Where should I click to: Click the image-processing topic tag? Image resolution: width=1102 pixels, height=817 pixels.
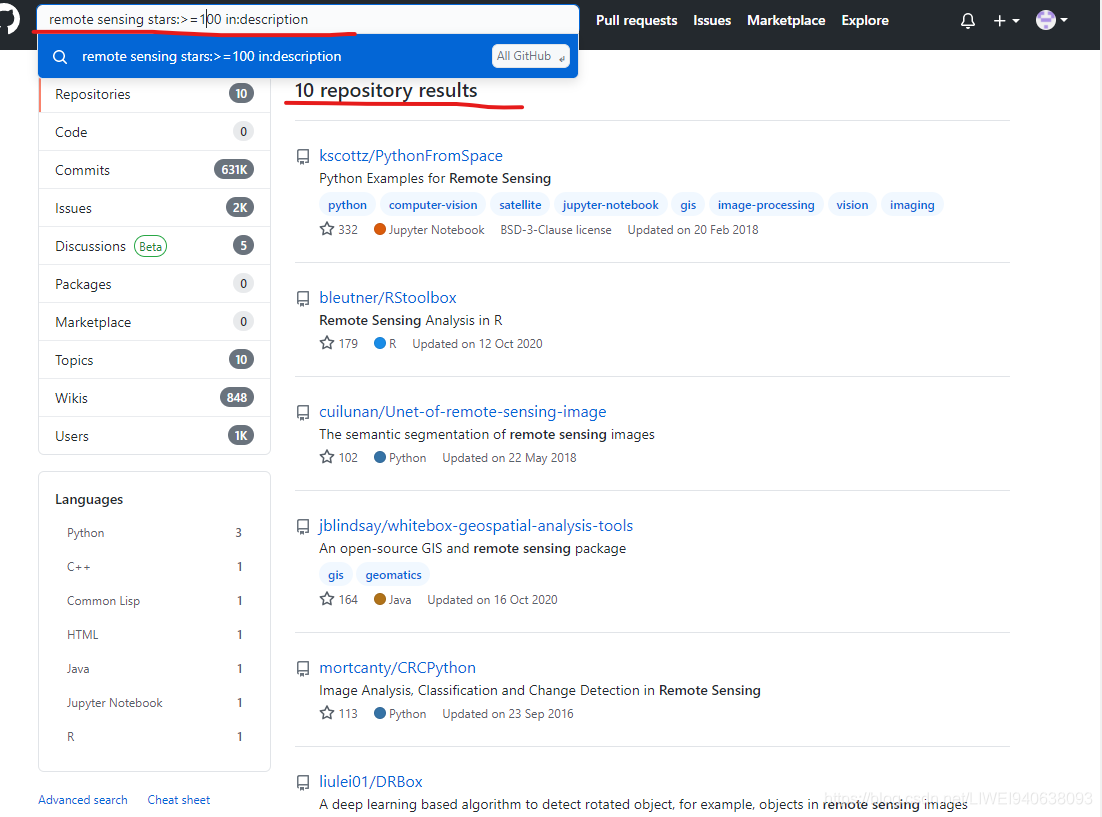click(766, 205)
